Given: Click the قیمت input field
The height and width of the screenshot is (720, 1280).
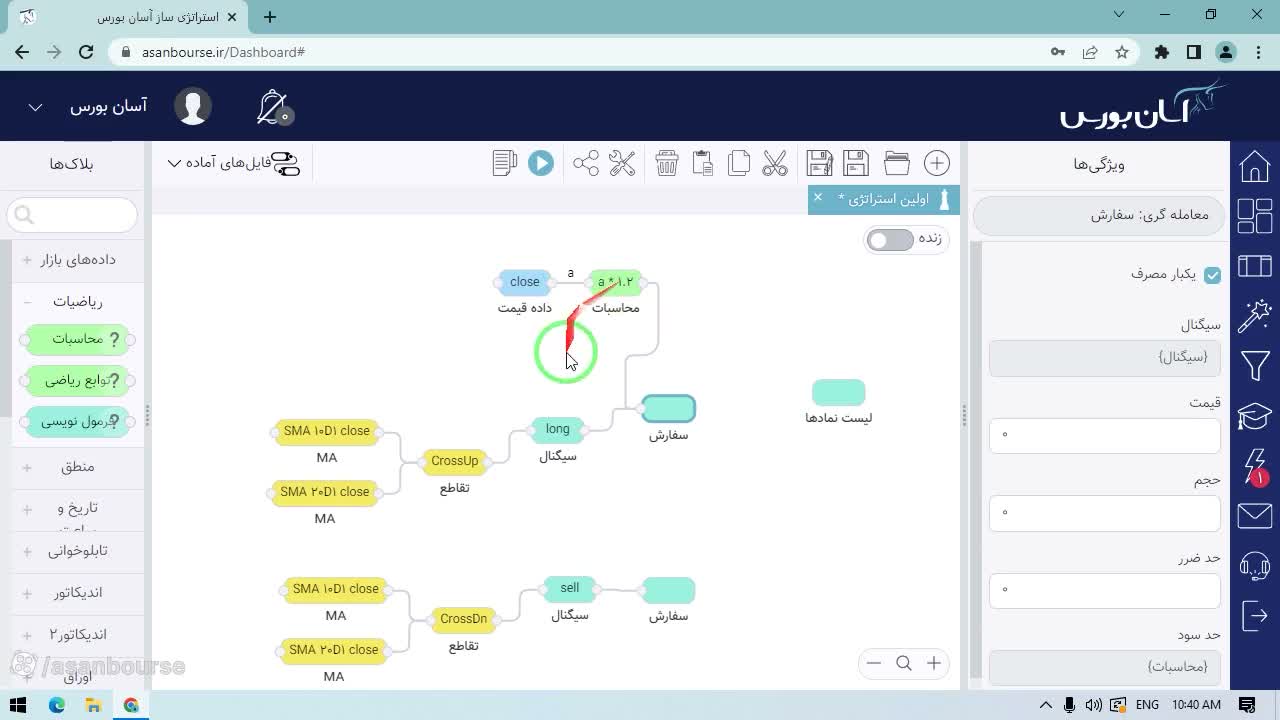Looking at the screenshot, I should 1105,435.
